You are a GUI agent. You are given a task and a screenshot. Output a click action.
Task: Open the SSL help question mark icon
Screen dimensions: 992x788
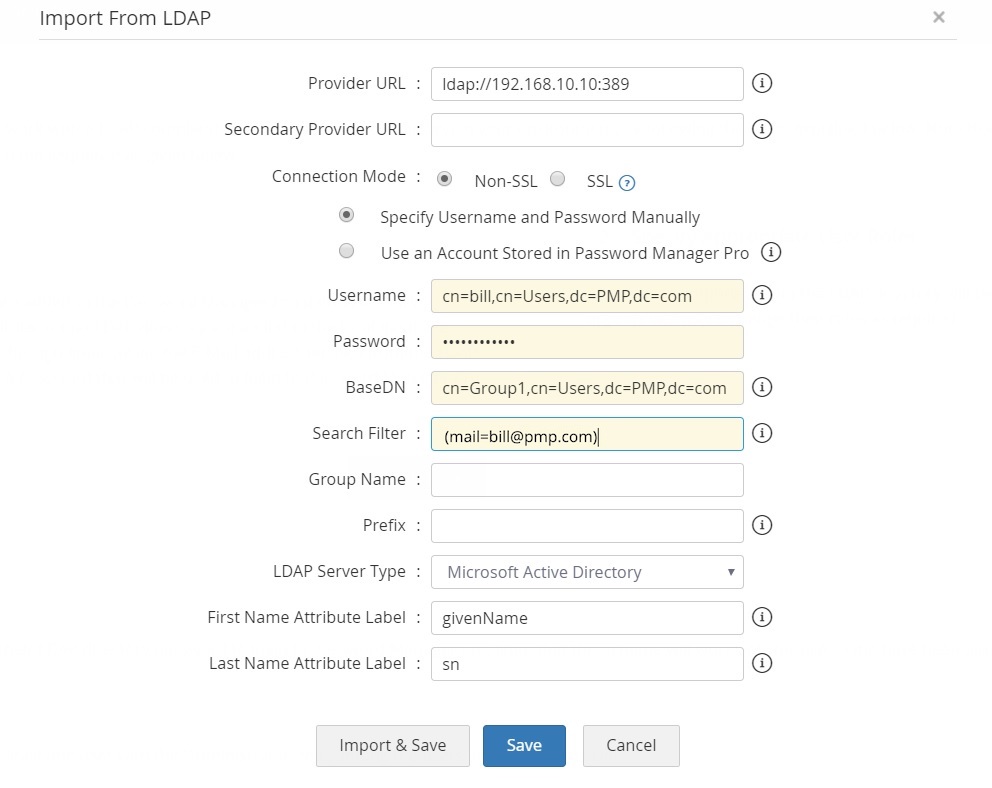pos(627,182)
